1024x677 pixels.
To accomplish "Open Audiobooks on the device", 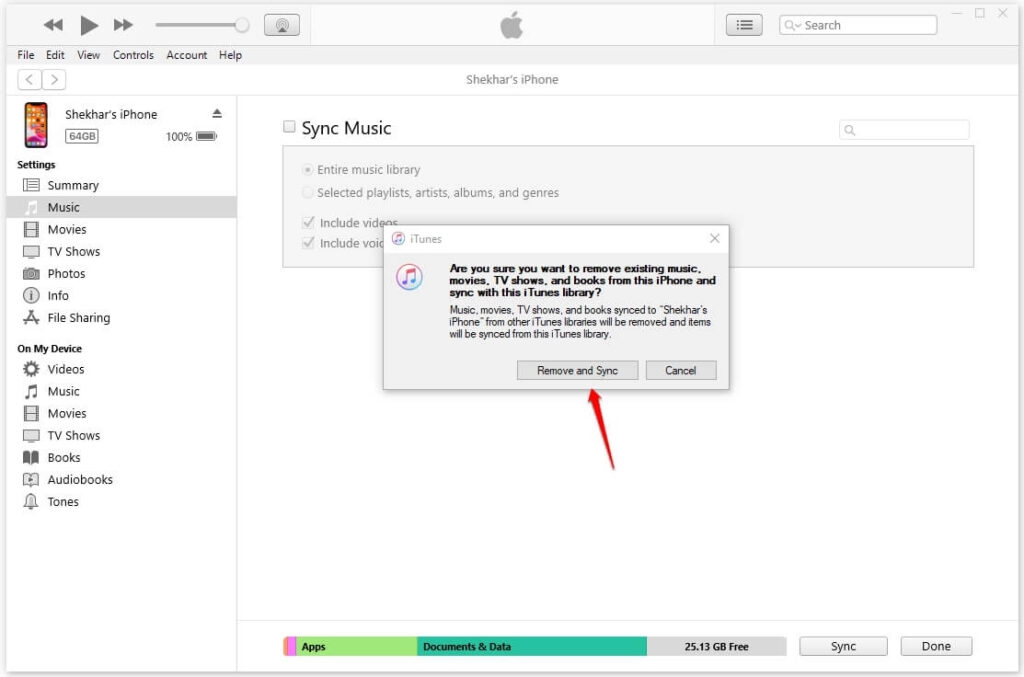I will 121,480.
